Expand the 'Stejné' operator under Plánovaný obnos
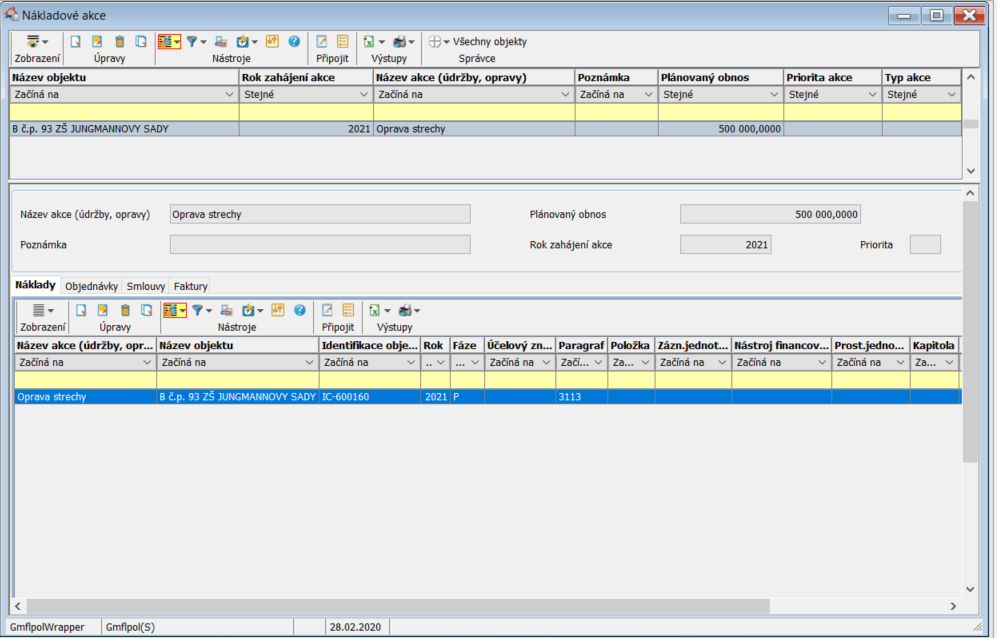The image size is (997, 638). pos(773,95)
